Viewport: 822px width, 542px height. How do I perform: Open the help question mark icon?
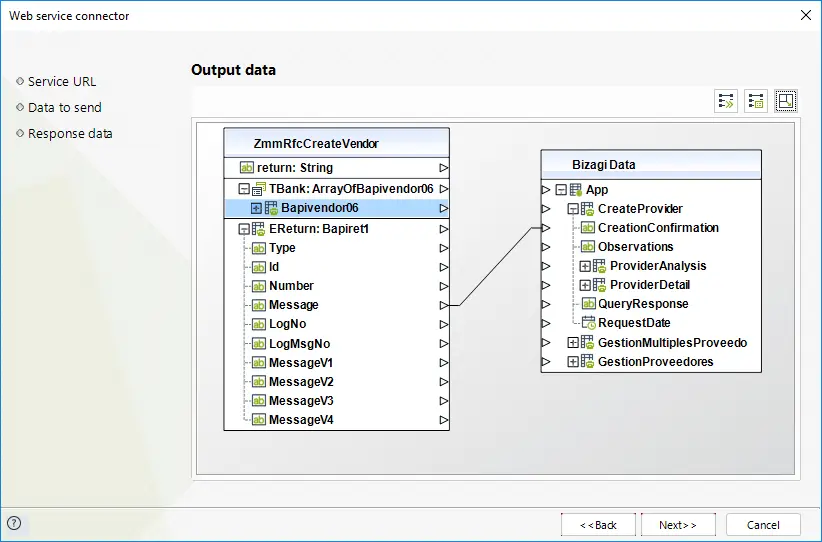[x=14, y=523]
